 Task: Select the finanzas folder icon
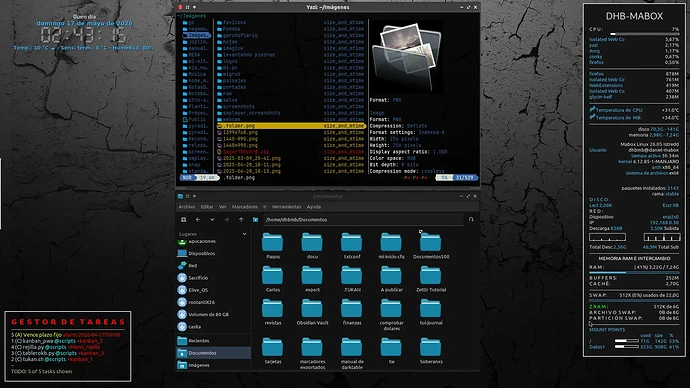click(x=352, y=308)
